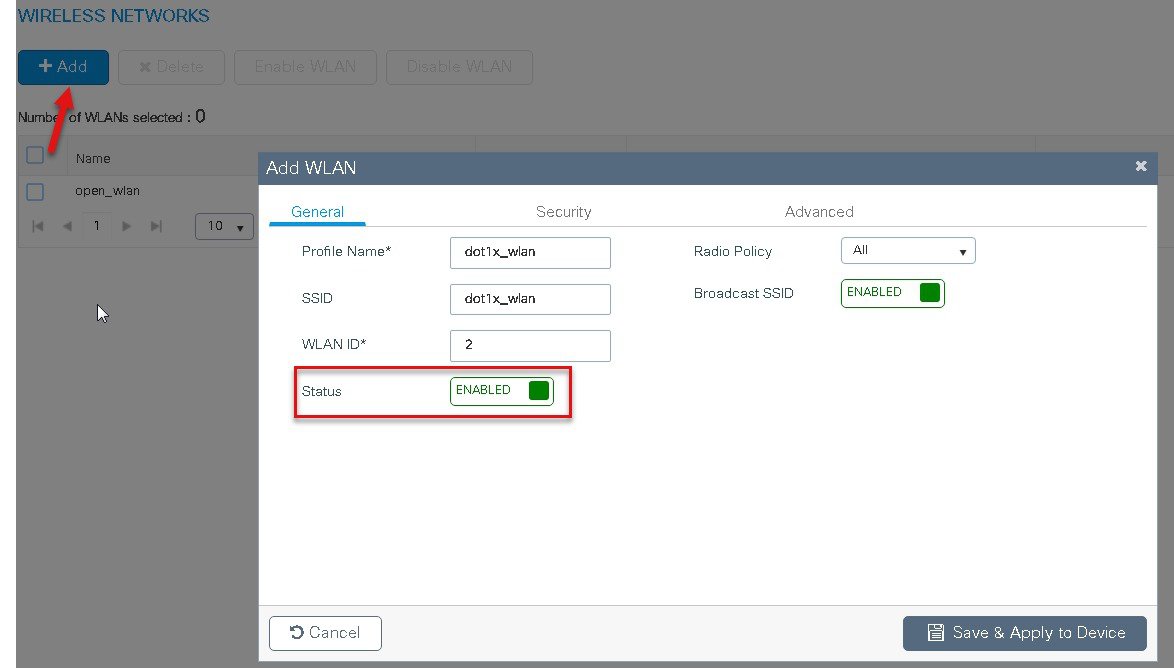This screenshot has width=1174, height=668.
Task: Switch to the Advanced tab
Action: (819, 212)
